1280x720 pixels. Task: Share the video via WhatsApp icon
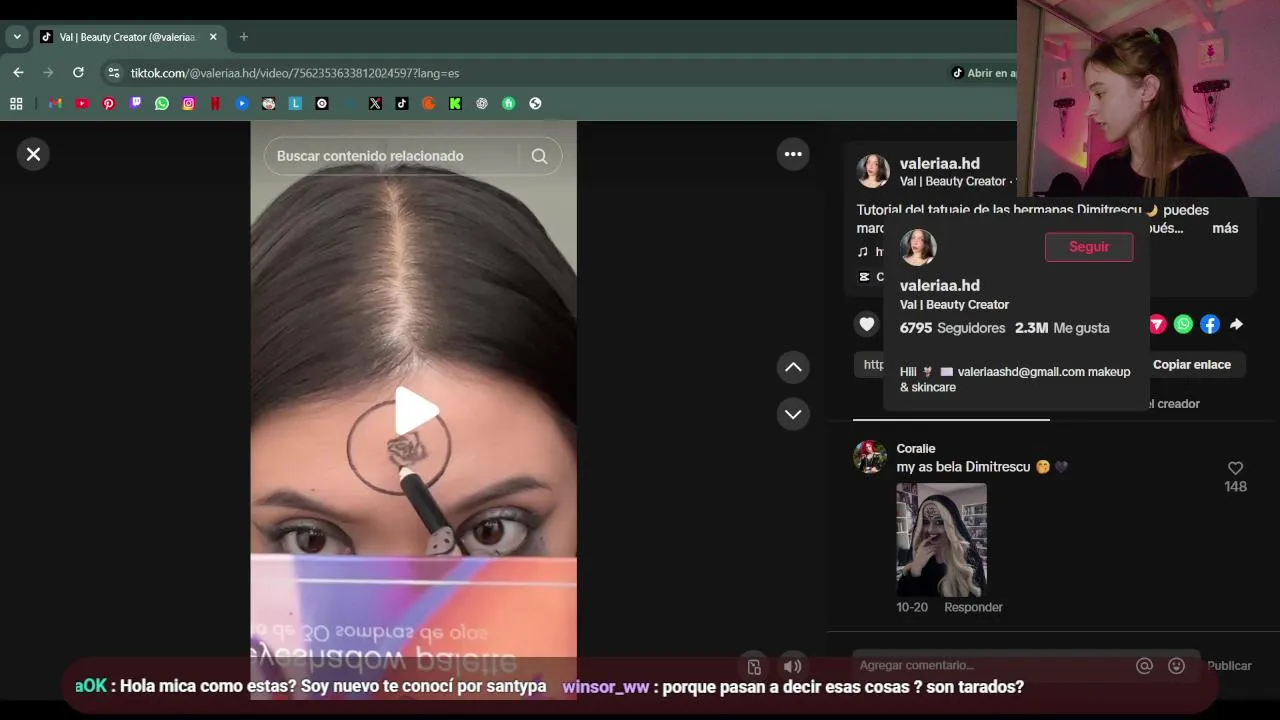click(1183, 324)
